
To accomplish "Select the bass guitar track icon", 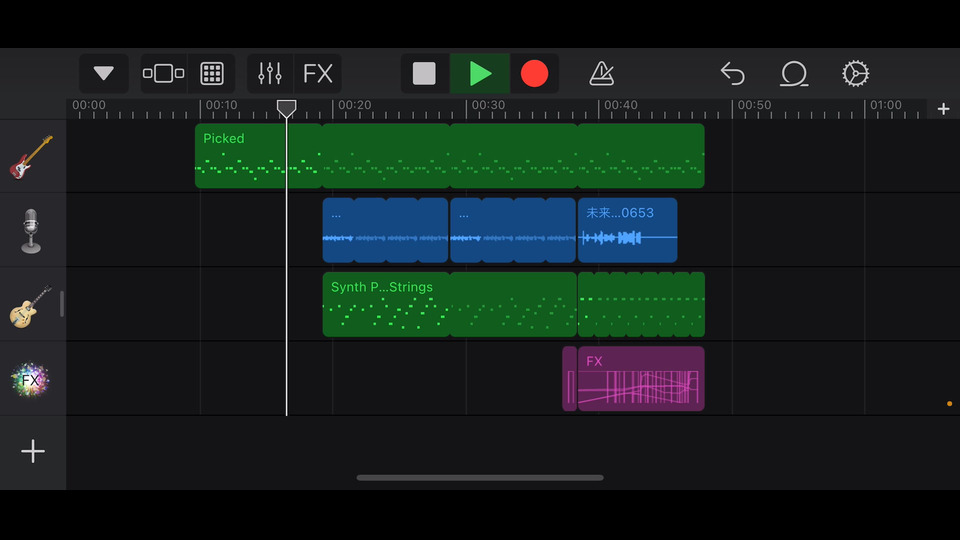I will 32,157.
